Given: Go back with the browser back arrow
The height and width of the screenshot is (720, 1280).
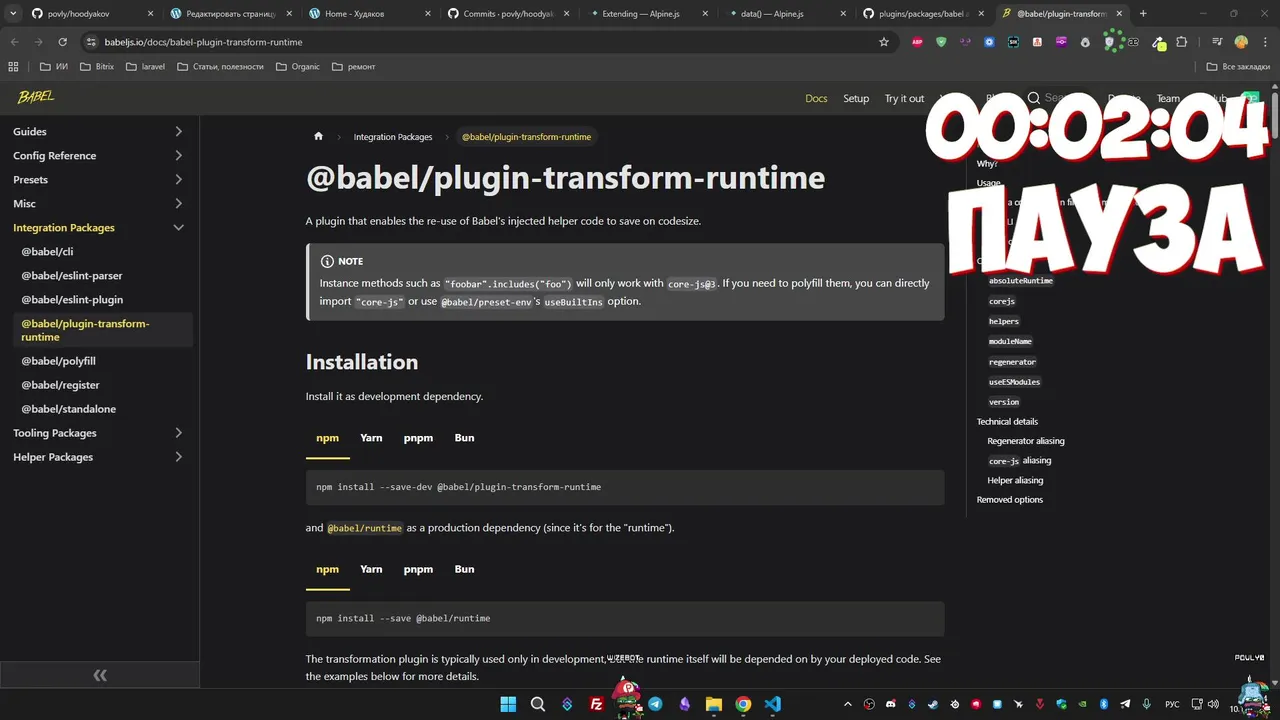Looking at the screenshot, I should coord(14,42).
